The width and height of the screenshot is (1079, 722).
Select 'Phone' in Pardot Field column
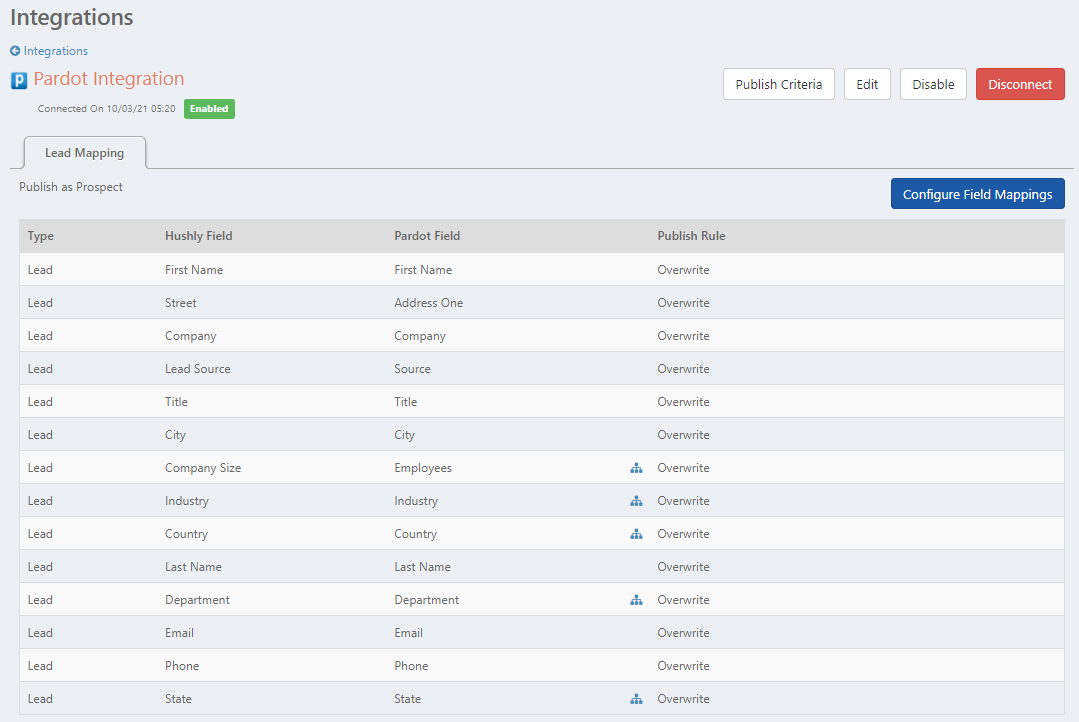tap(412, 666)
